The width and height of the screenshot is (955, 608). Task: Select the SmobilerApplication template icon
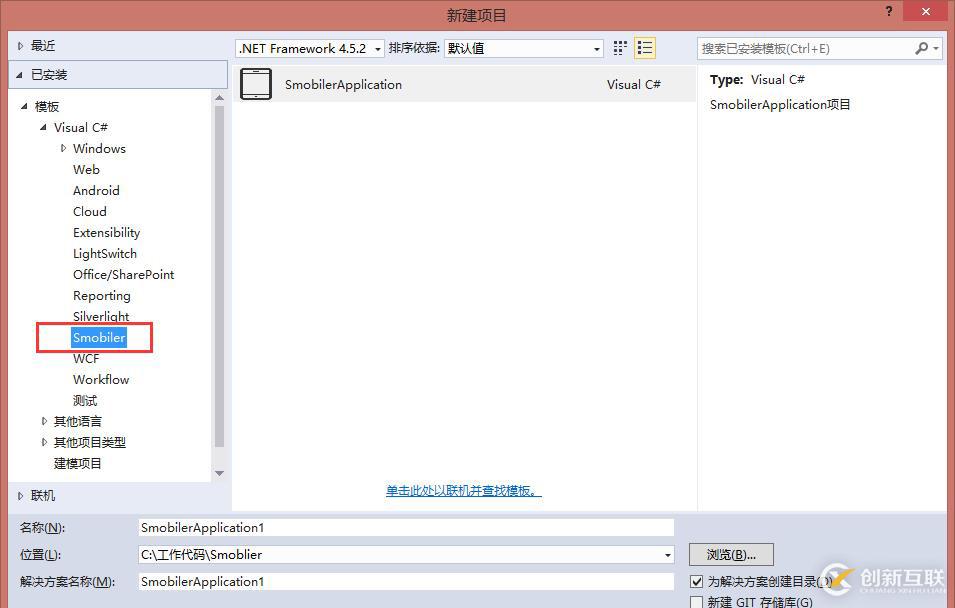(256, 84)
